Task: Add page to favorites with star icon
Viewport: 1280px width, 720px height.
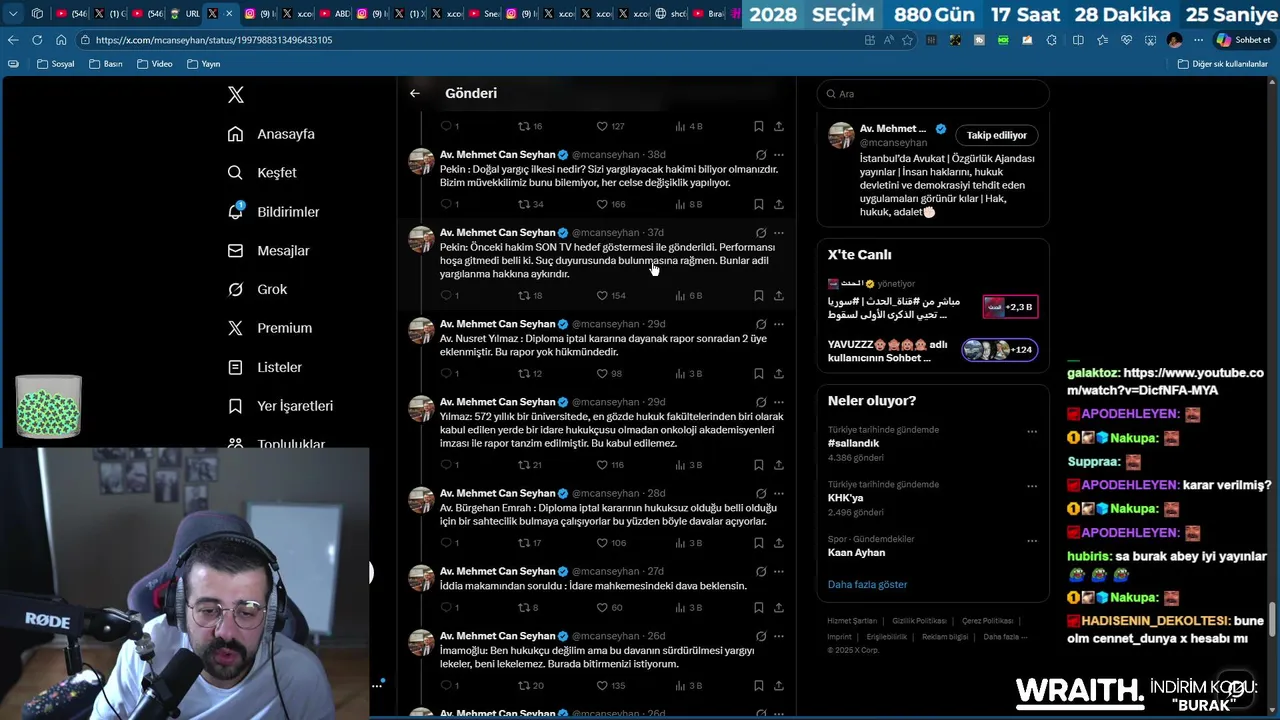Action: pyautogui.click(x=907, y=40)
